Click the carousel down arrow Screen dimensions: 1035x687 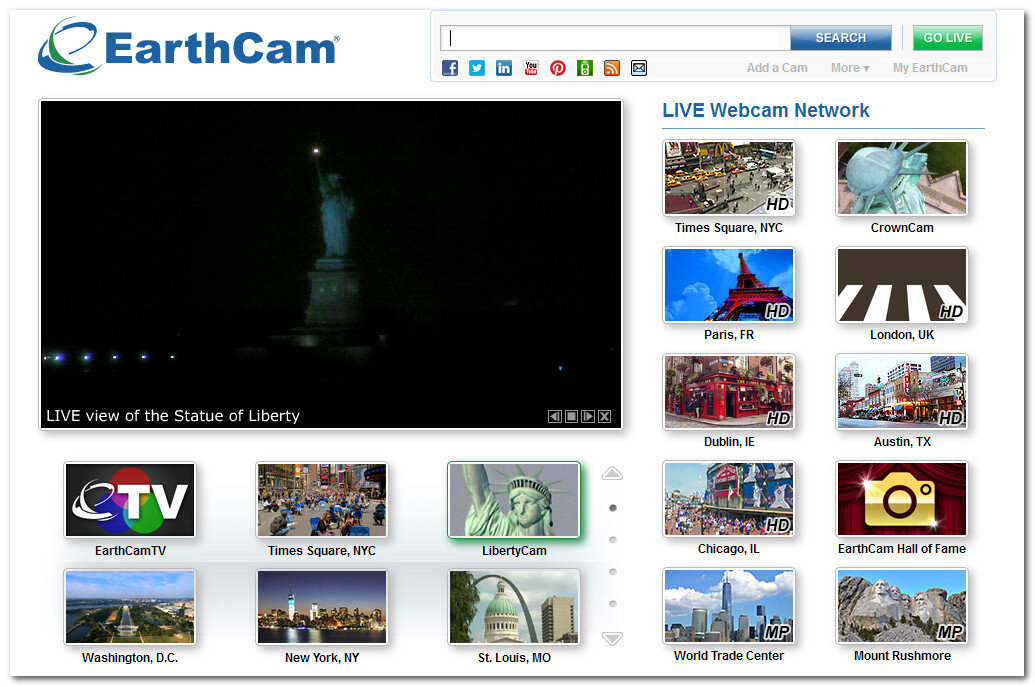pyautogui.click(x=613, y=638)
